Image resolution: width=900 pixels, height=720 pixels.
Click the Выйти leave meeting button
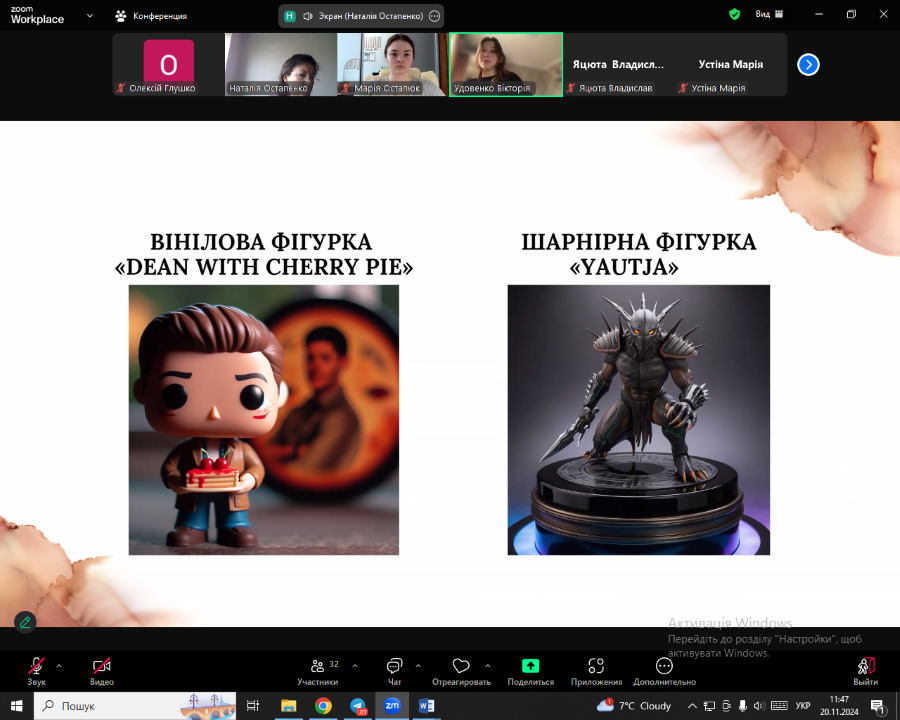tap(865, 670)
